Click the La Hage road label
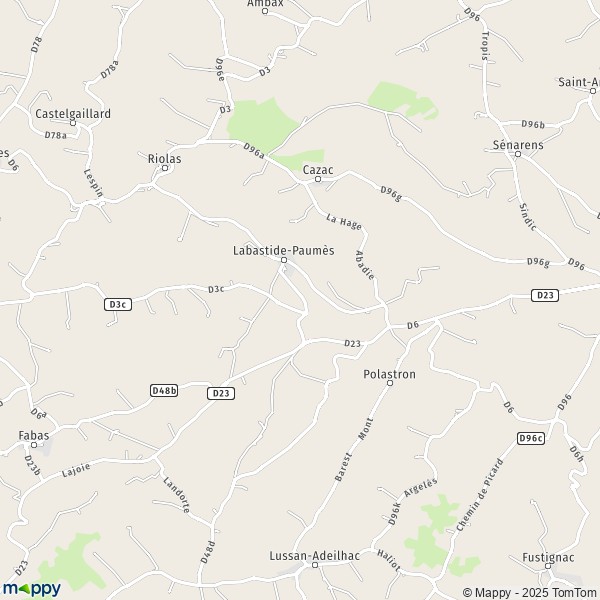Screen dimensions: 600x600 pyautogui.click(x=344, y=222)
